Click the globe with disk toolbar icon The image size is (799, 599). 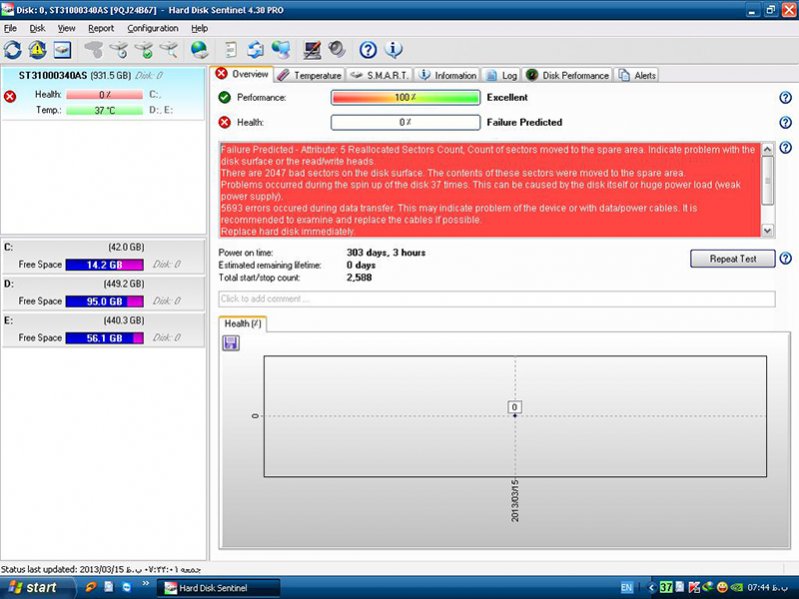(x=199, y=50)
